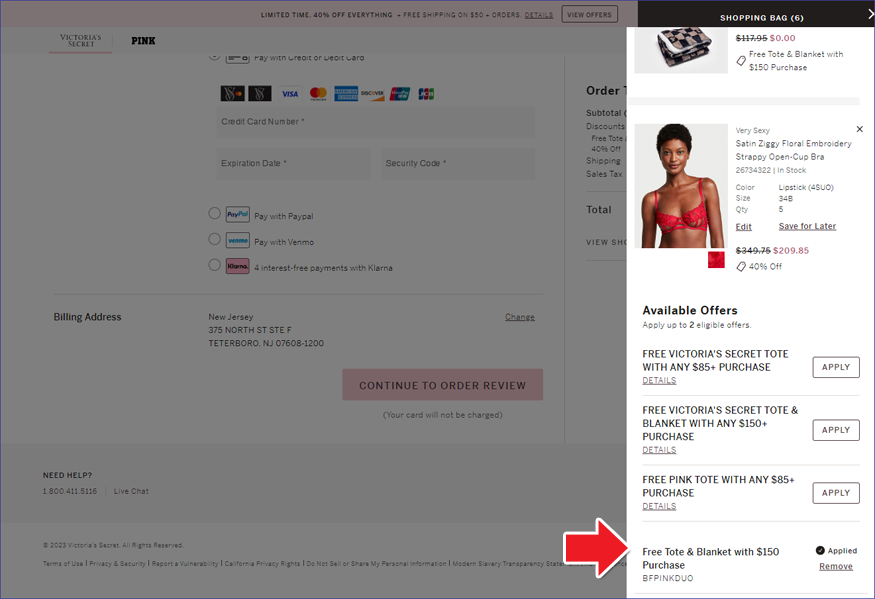Click '(Your card will not be charged)' note
Image resolution: width=875 pixels, height=599 pixels.
(443, 415)
